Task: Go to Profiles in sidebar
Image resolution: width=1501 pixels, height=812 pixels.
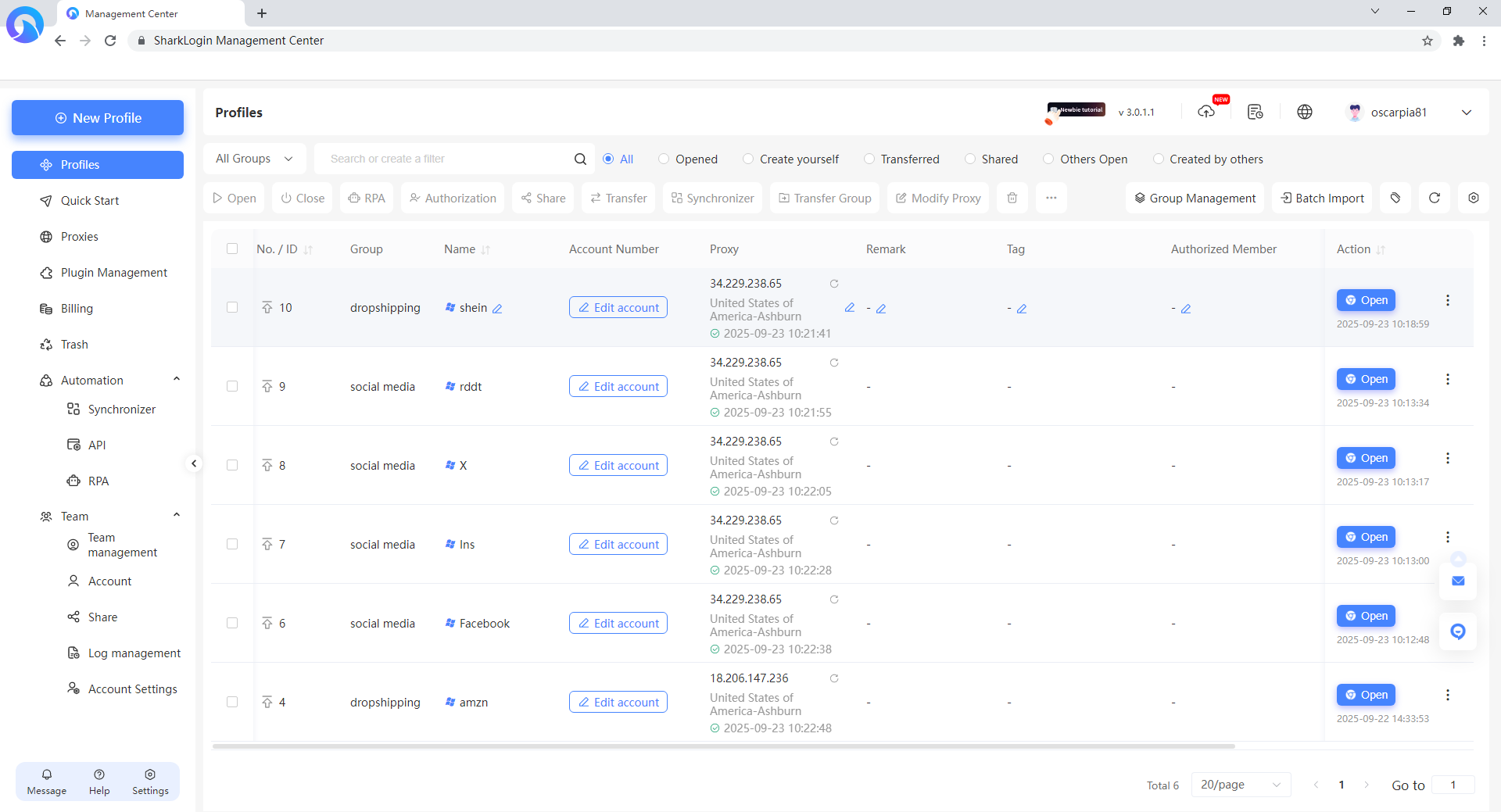Action: (98, 165)
